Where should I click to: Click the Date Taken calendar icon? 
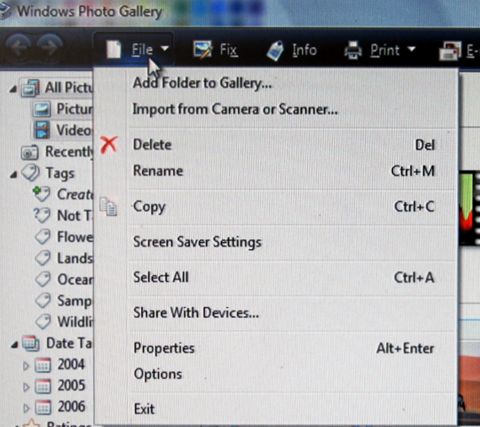31,343
